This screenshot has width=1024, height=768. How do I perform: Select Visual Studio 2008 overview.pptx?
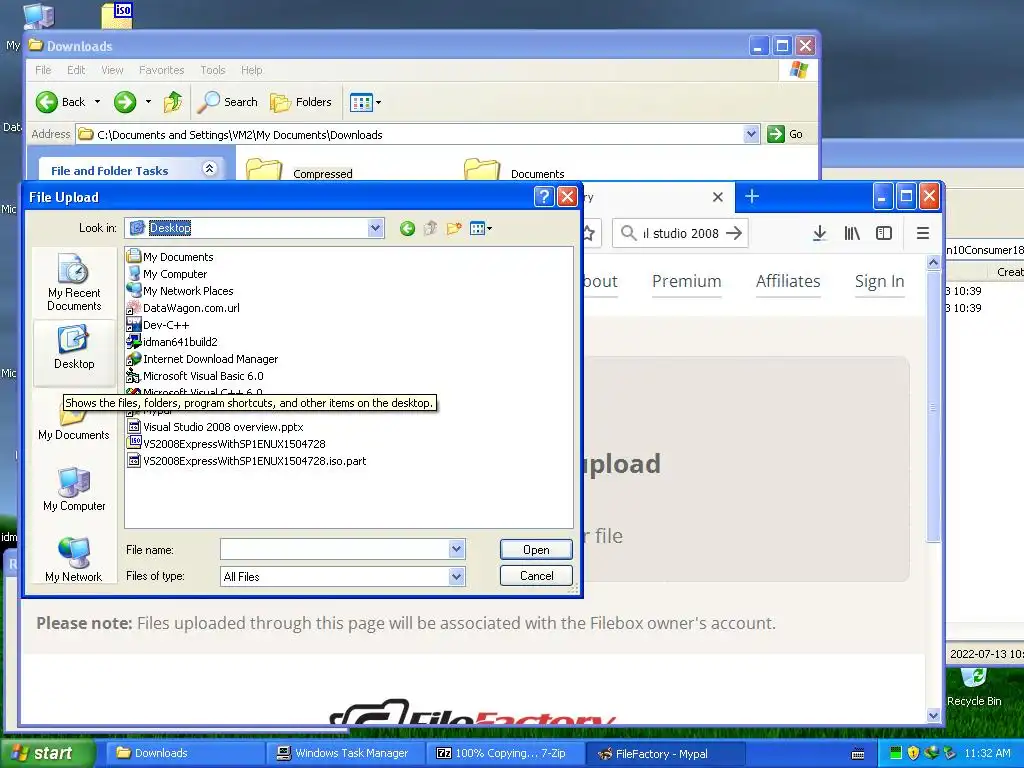216,426
